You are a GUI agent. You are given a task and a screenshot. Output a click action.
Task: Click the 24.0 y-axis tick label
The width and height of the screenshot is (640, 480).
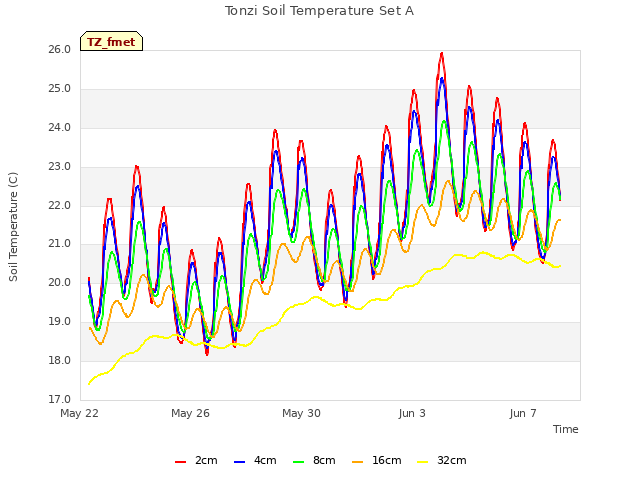pos(60,128)
